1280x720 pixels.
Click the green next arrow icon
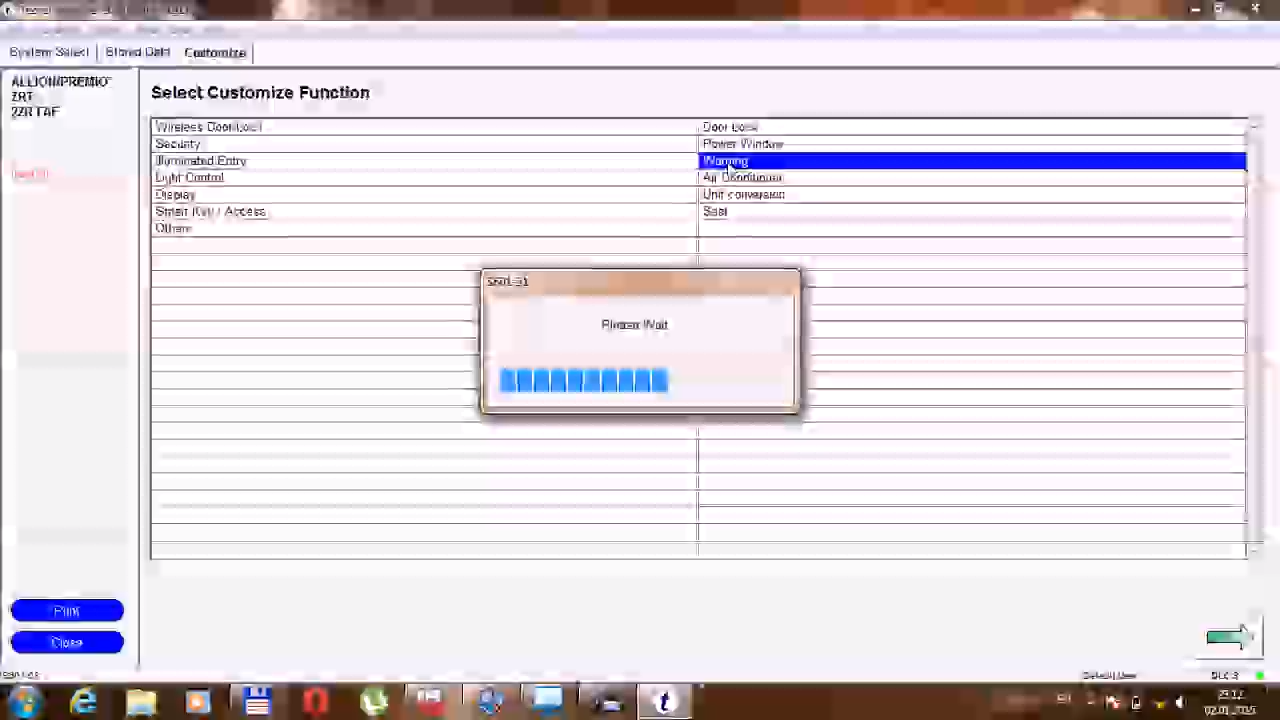(1229, 638)
